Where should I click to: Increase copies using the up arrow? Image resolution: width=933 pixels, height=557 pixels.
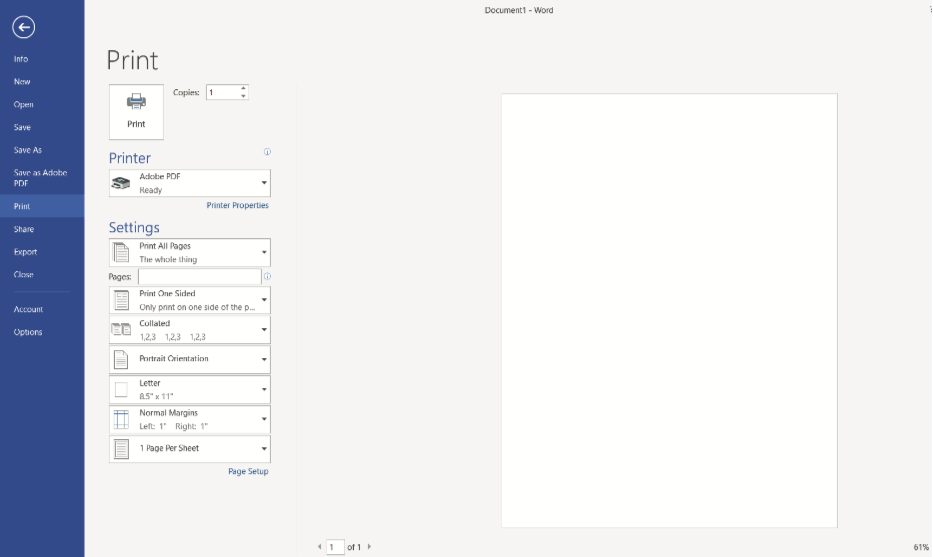click(x=243, y=88)
